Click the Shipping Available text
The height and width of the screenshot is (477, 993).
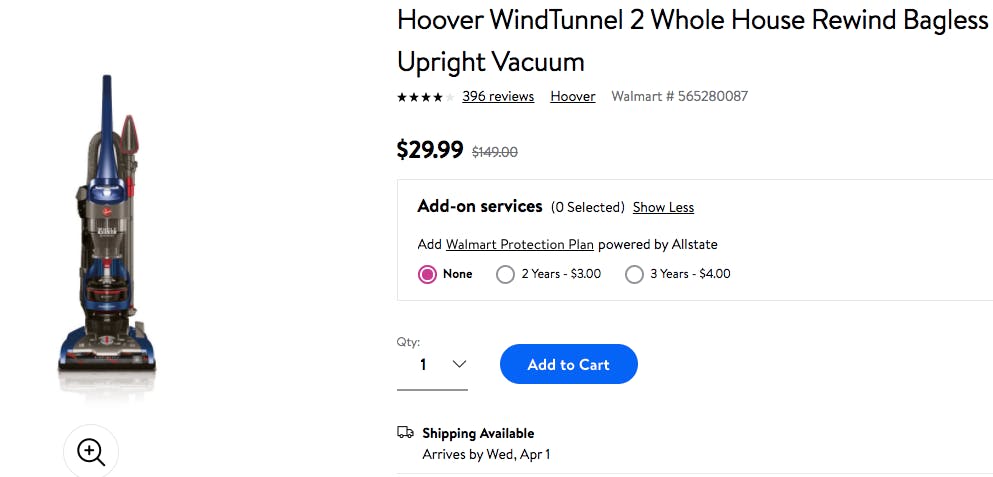pos(478,433)
